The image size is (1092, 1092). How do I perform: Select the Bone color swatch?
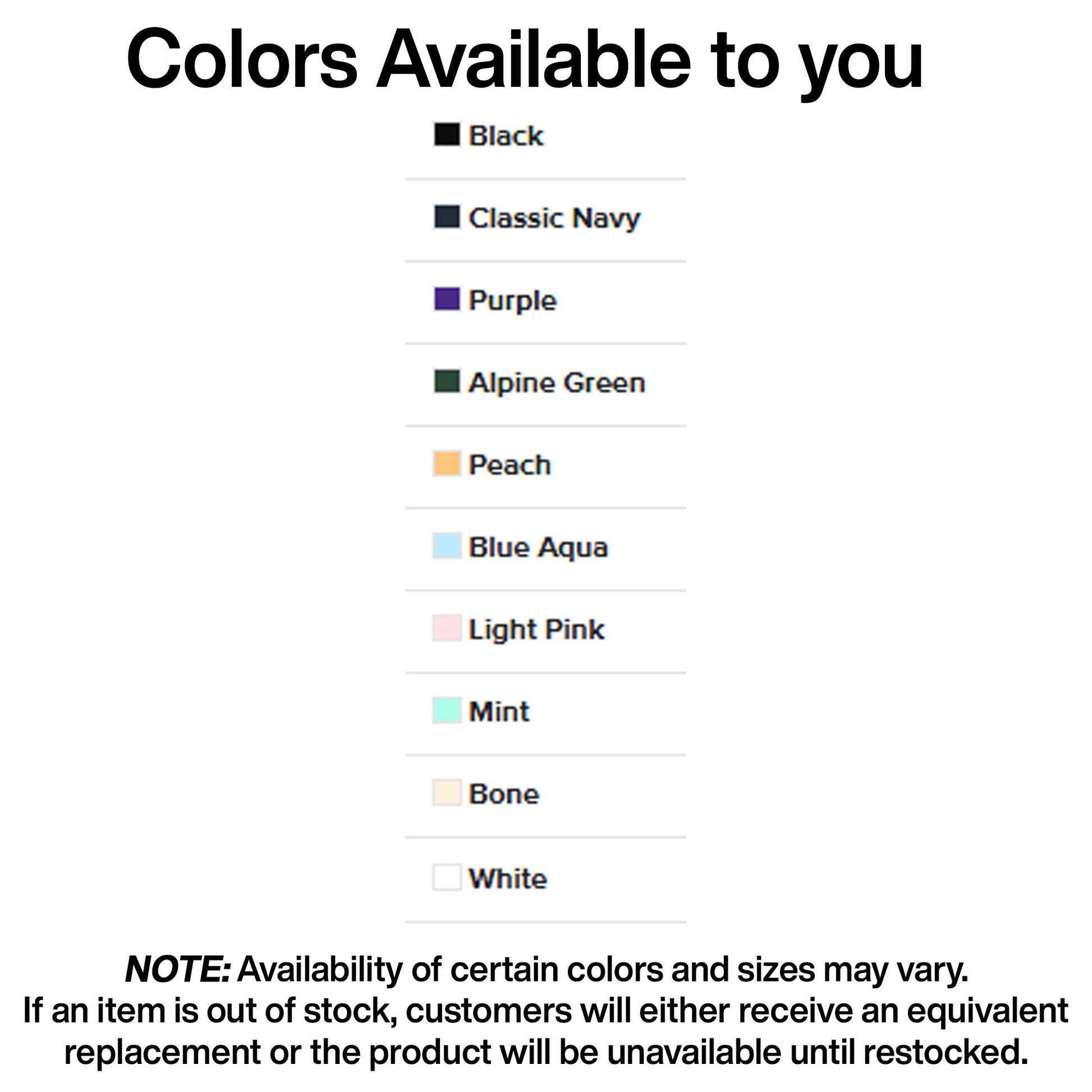coord(447,793)
